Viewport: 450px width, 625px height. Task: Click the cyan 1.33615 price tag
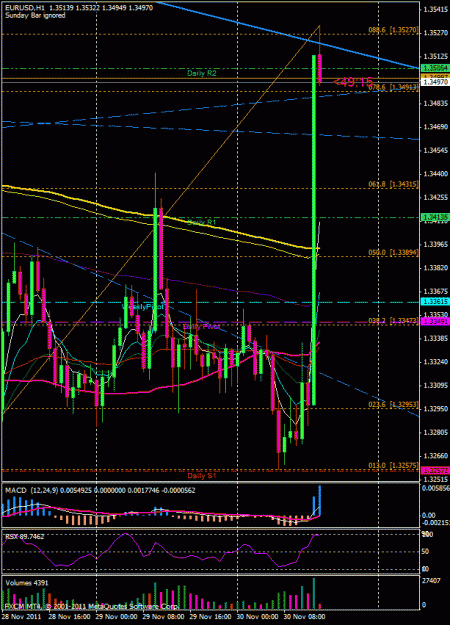click(435, 302)
